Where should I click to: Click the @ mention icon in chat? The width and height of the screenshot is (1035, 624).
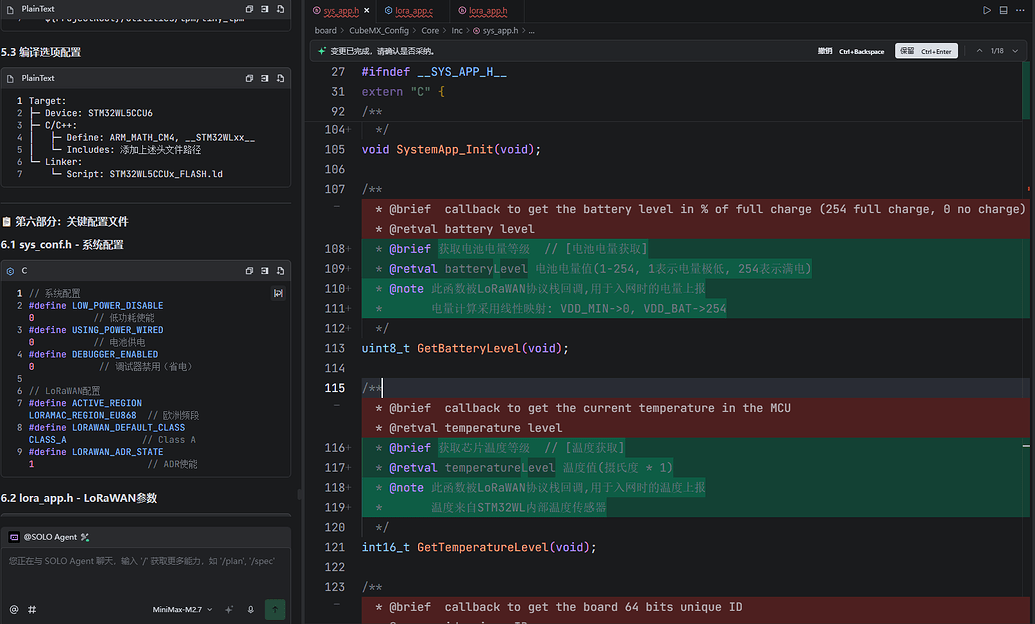(x=14, y=609)
